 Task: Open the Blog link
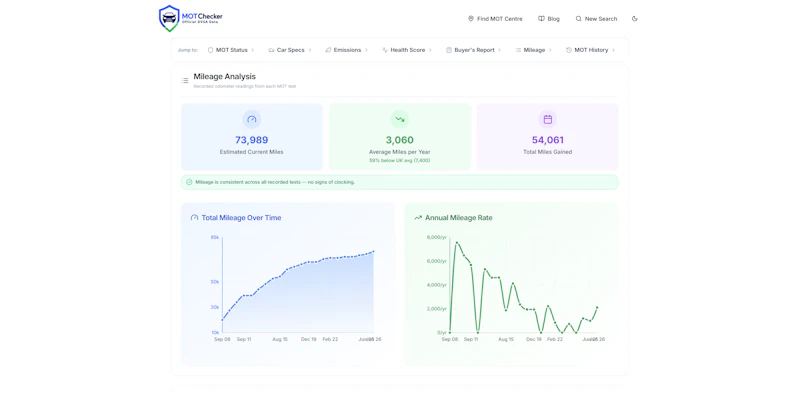(548, 19)
